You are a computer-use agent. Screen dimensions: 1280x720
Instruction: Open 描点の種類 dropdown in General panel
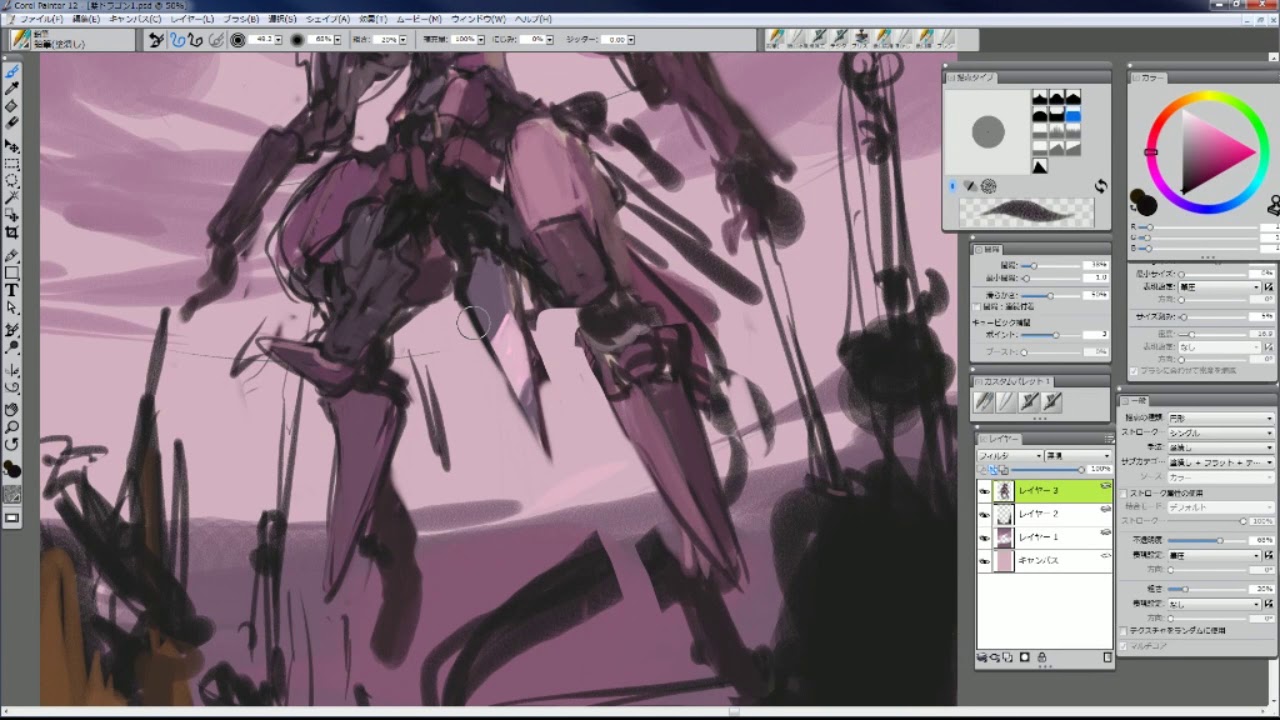1220,418
